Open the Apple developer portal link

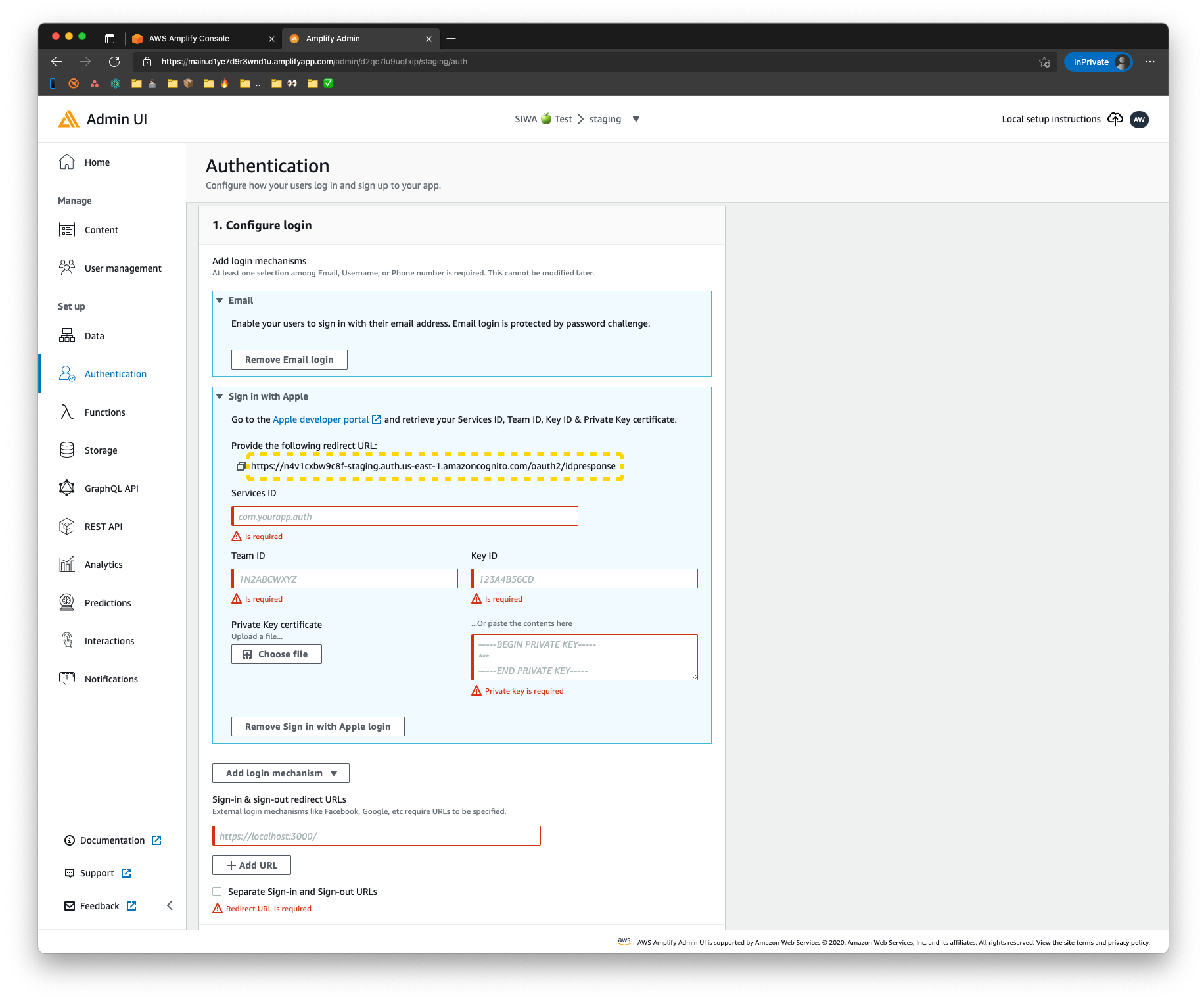pyautogui.click(x=320, y=419)
